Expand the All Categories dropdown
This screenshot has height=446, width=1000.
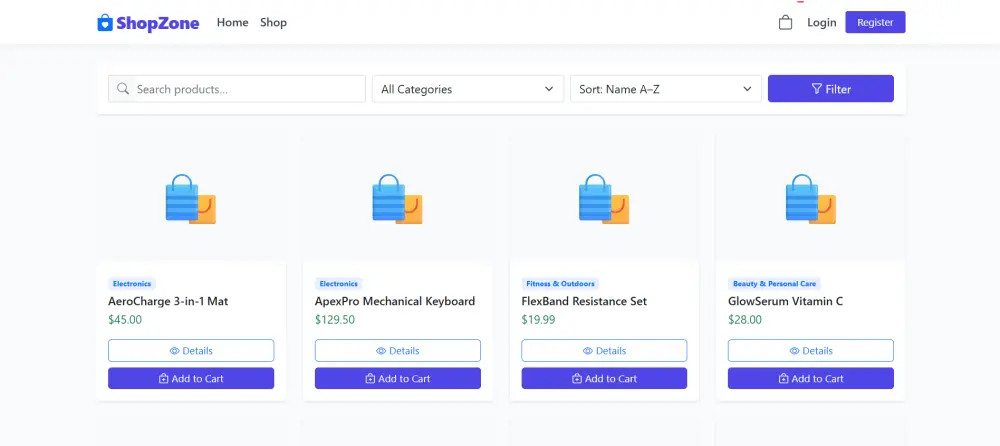(x=468, y=89)
